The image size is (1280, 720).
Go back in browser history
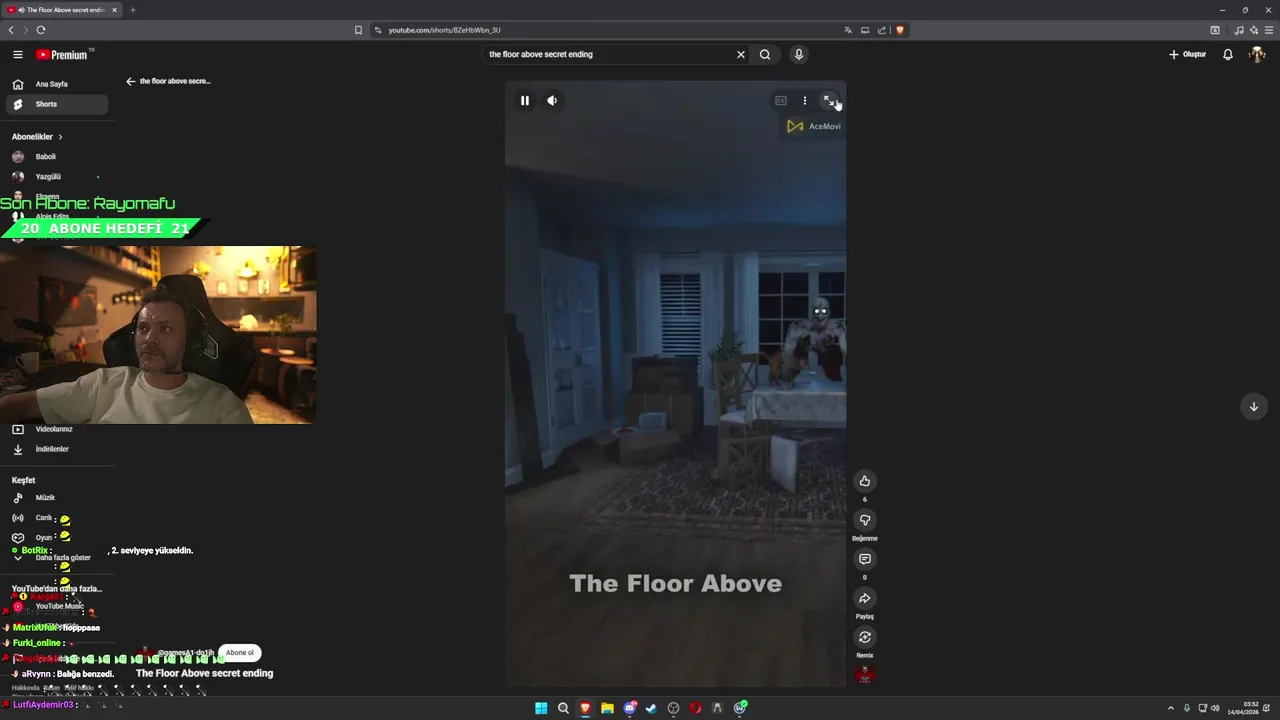click(11, 30)
